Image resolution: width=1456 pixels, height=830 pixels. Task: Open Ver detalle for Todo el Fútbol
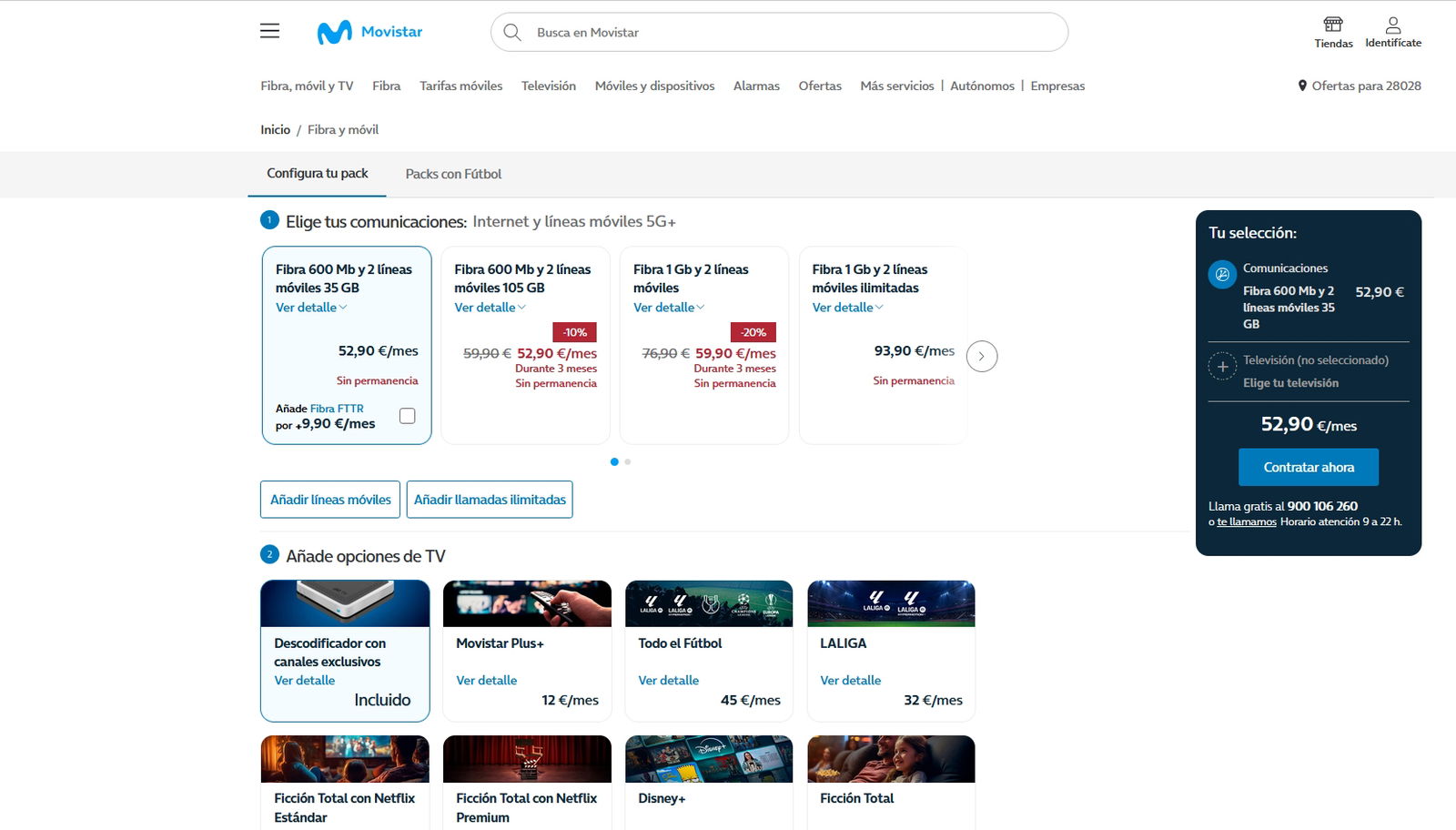click(x=669, y=681)
